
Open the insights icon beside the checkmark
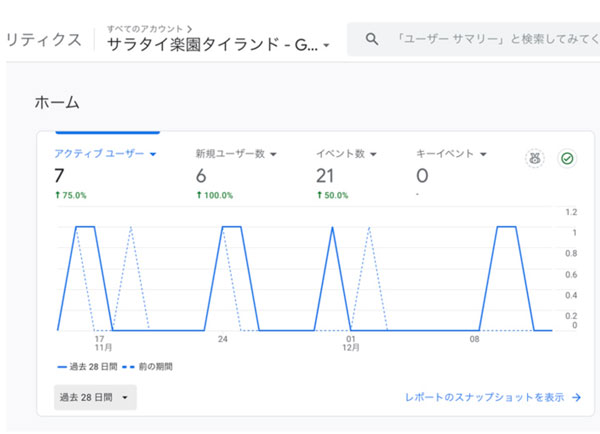point(535,158)
